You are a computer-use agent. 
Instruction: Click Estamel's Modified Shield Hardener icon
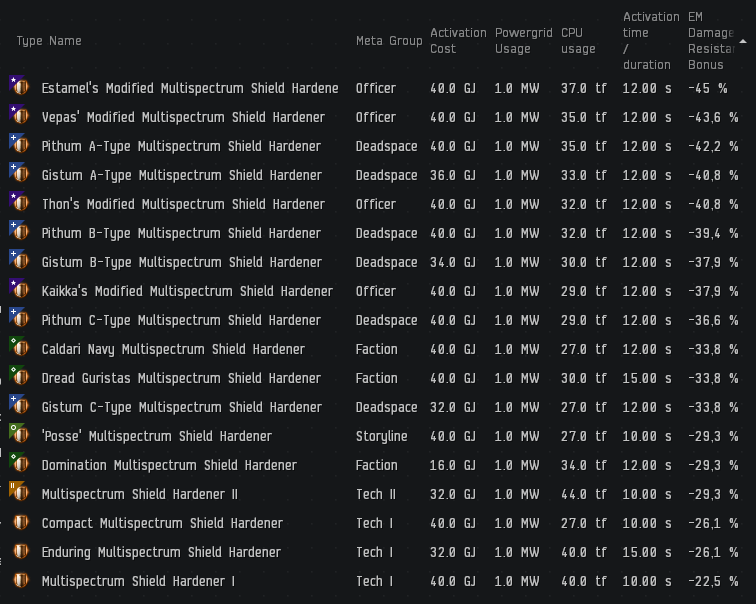click(x=19, y=87)
